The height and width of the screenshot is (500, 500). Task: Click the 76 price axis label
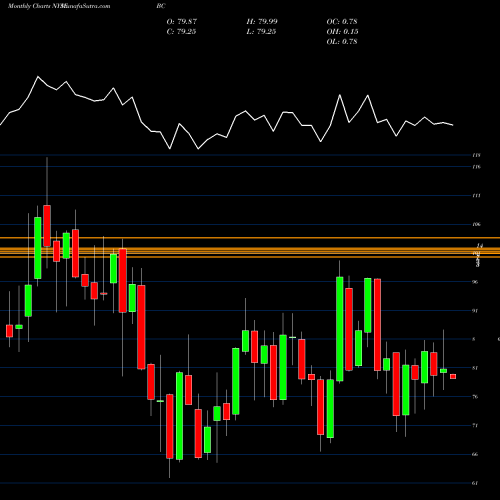(x=475, y=397)
